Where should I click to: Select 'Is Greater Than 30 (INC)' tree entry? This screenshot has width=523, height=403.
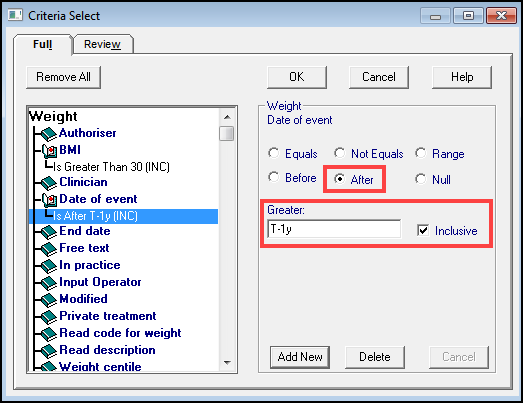coord(111,166)
